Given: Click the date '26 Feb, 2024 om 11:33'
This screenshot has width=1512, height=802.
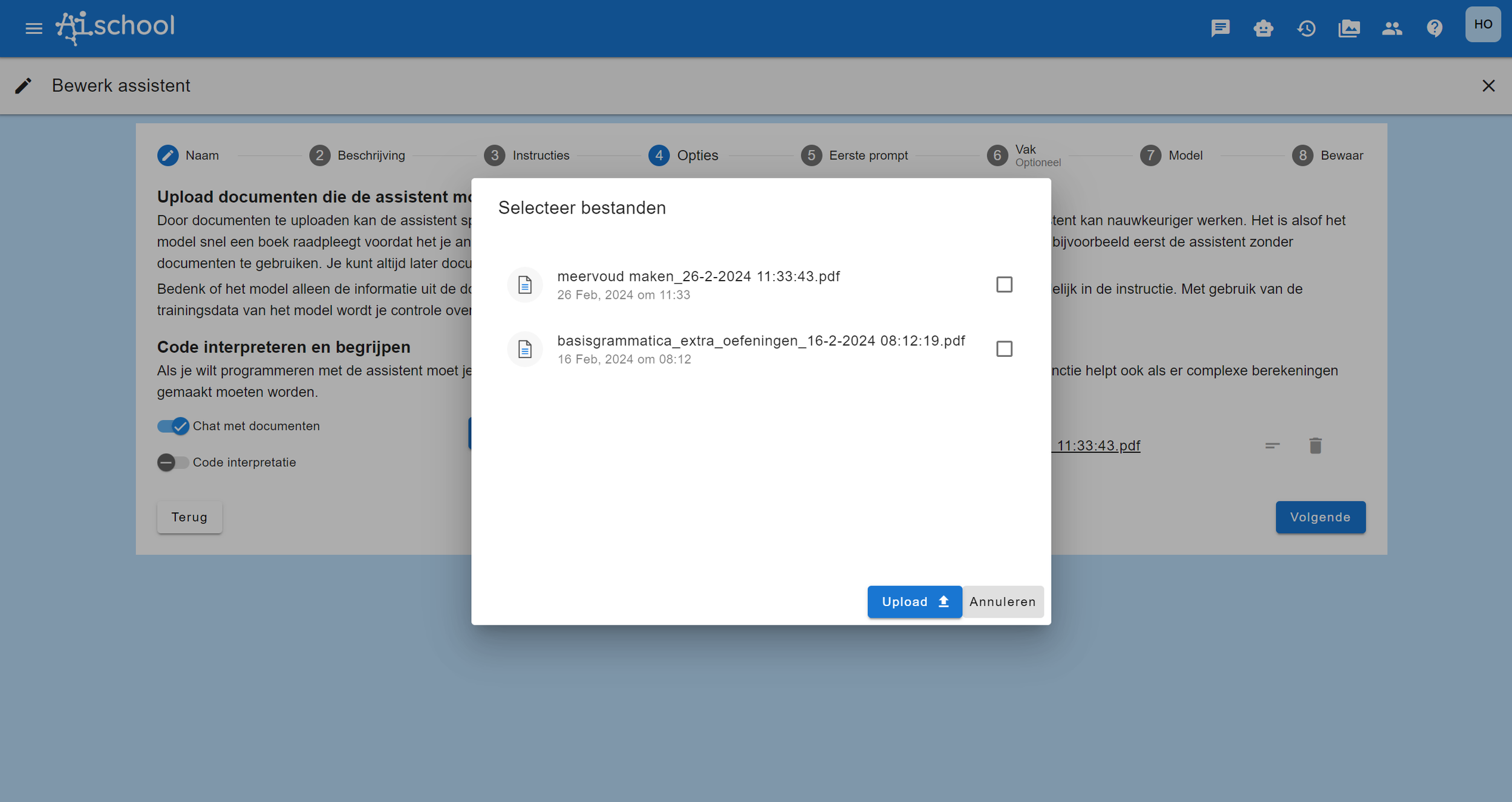Looking at the screenshot, I should (624, 295).
